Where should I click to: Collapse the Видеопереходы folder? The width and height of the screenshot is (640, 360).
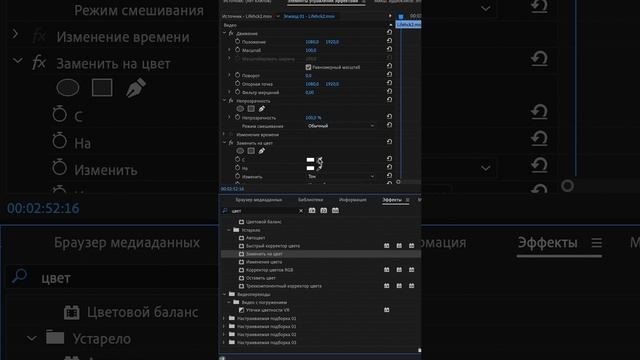(x=224, y=294)
